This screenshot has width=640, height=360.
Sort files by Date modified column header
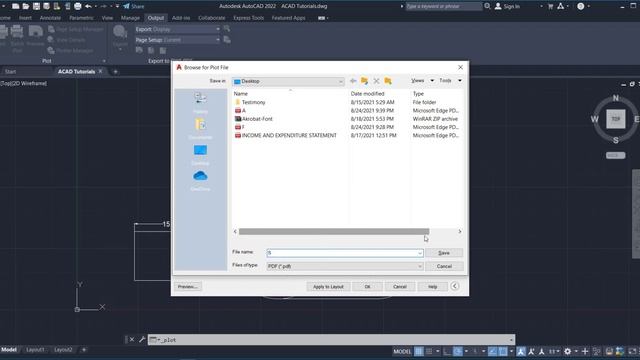[367, 93]
